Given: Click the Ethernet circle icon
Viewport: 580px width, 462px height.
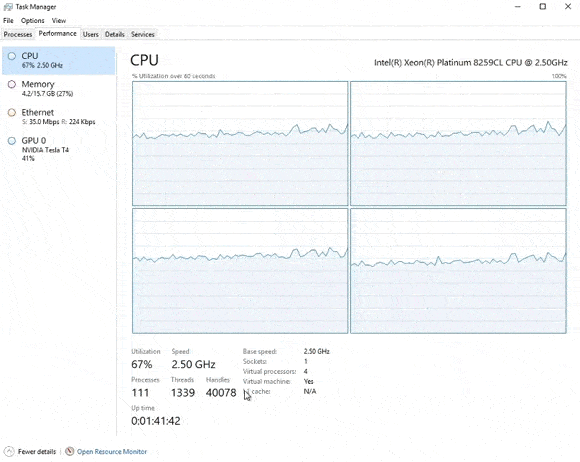Looking at the screenshot, I should point(12,112).
